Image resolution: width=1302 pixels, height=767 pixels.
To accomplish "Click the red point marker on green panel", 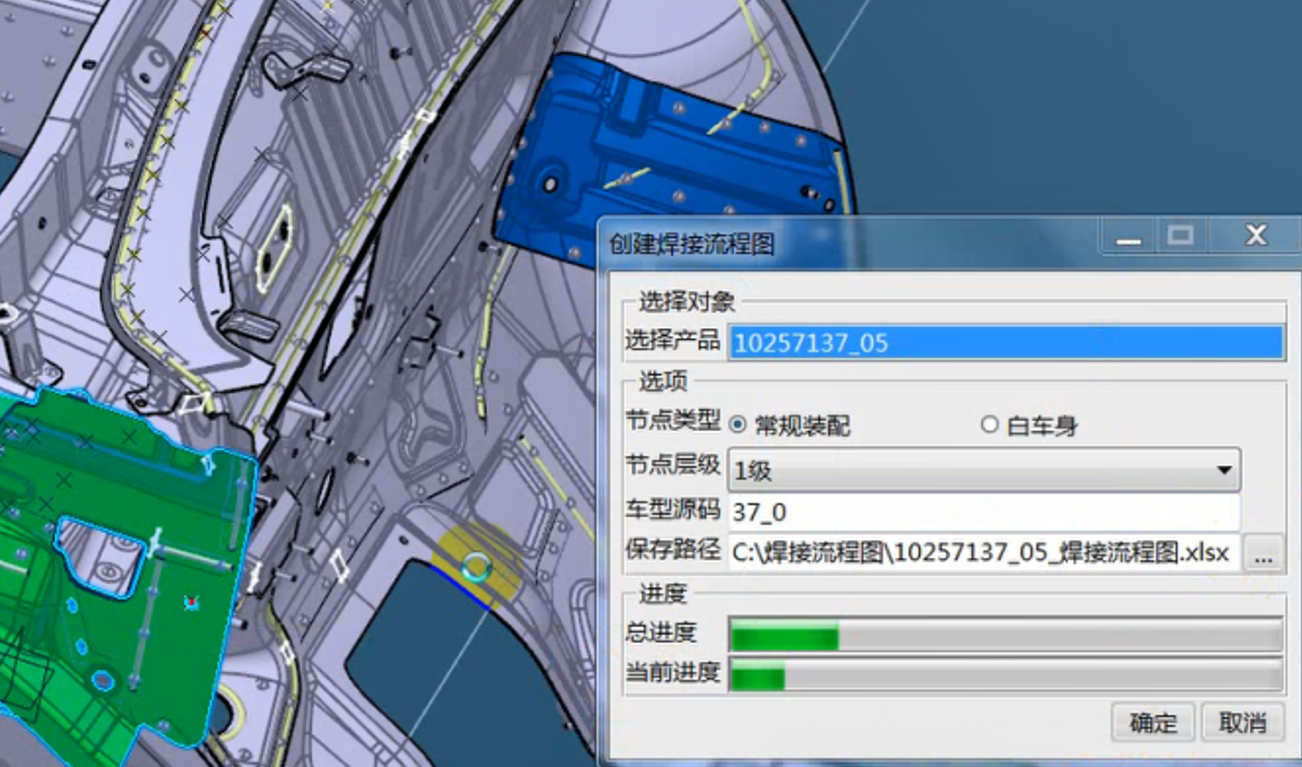I will pyautogui.click(x=191, y=602).
